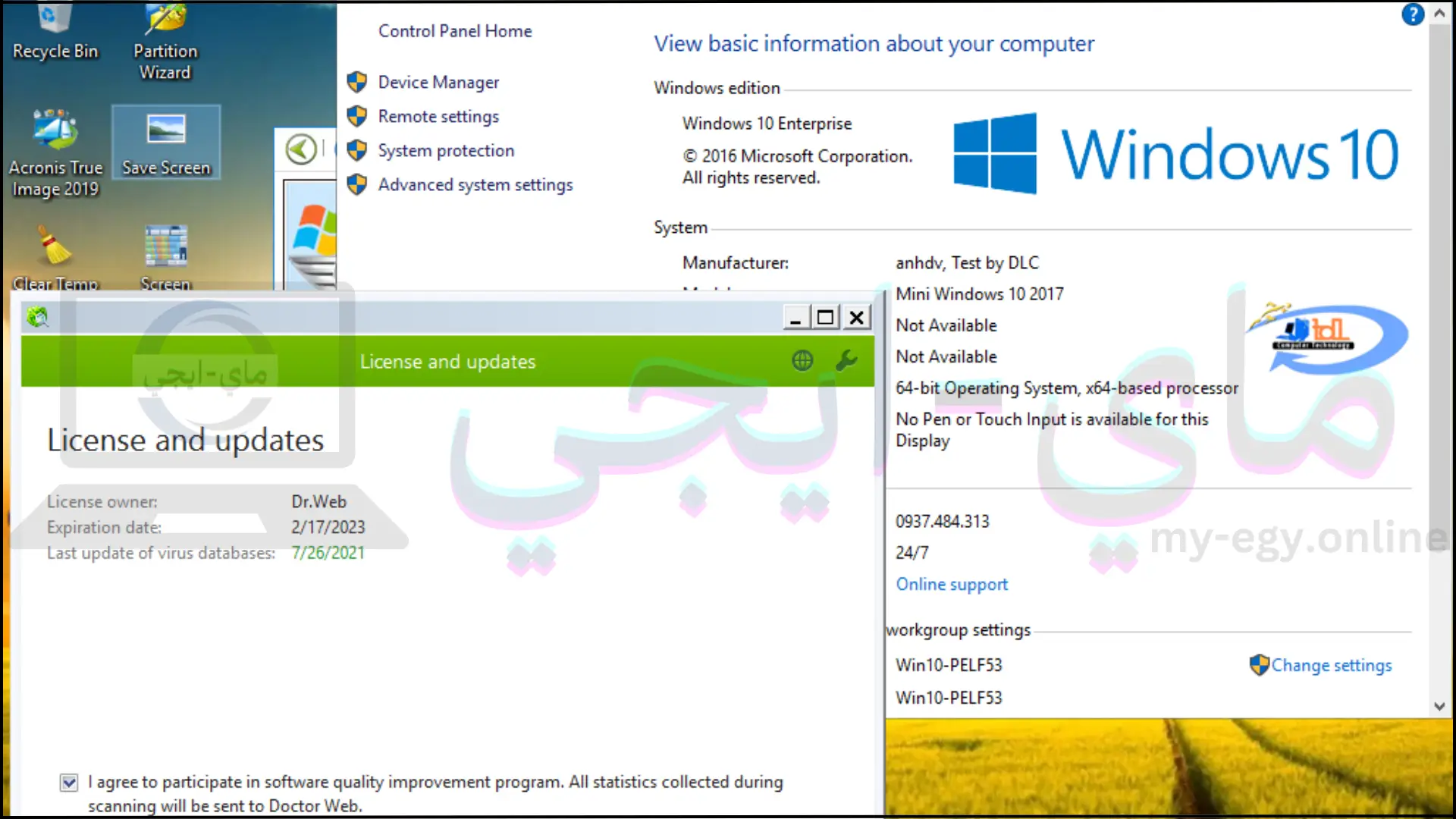This screenshot has height=819, width=1456.
Task: Click the support hours value 24/7
Action: click(912, 553)
